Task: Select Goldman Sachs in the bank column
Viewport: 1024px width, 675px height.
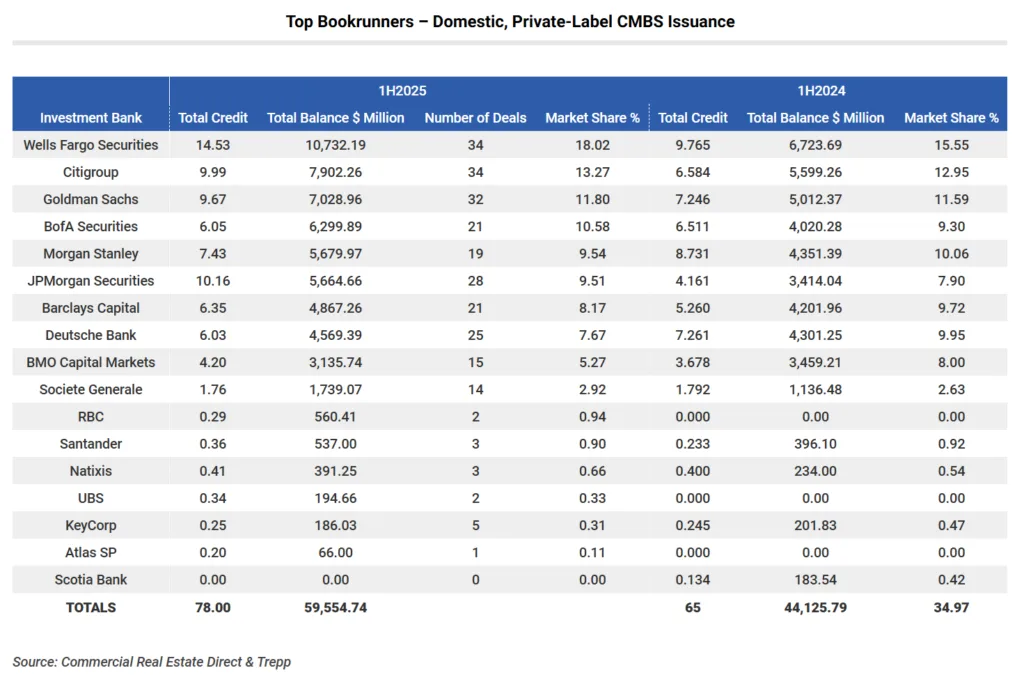Action: [x=90, y=199]
